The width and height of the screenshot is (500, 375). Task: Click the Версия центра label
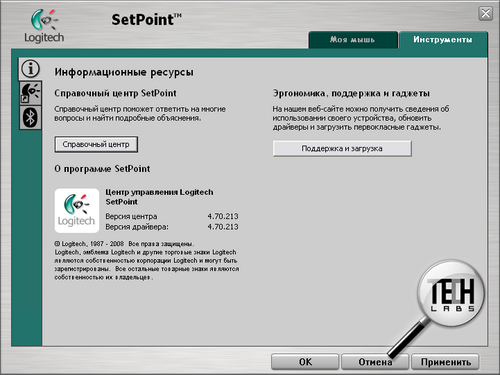[x=131, y=216]
